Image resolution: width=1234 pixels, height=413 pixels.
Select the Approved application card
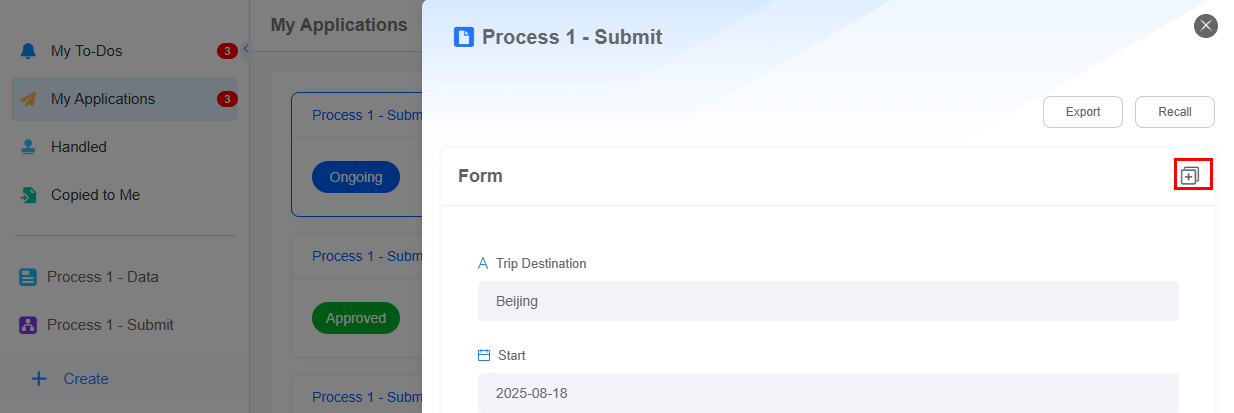coord(356,295)
